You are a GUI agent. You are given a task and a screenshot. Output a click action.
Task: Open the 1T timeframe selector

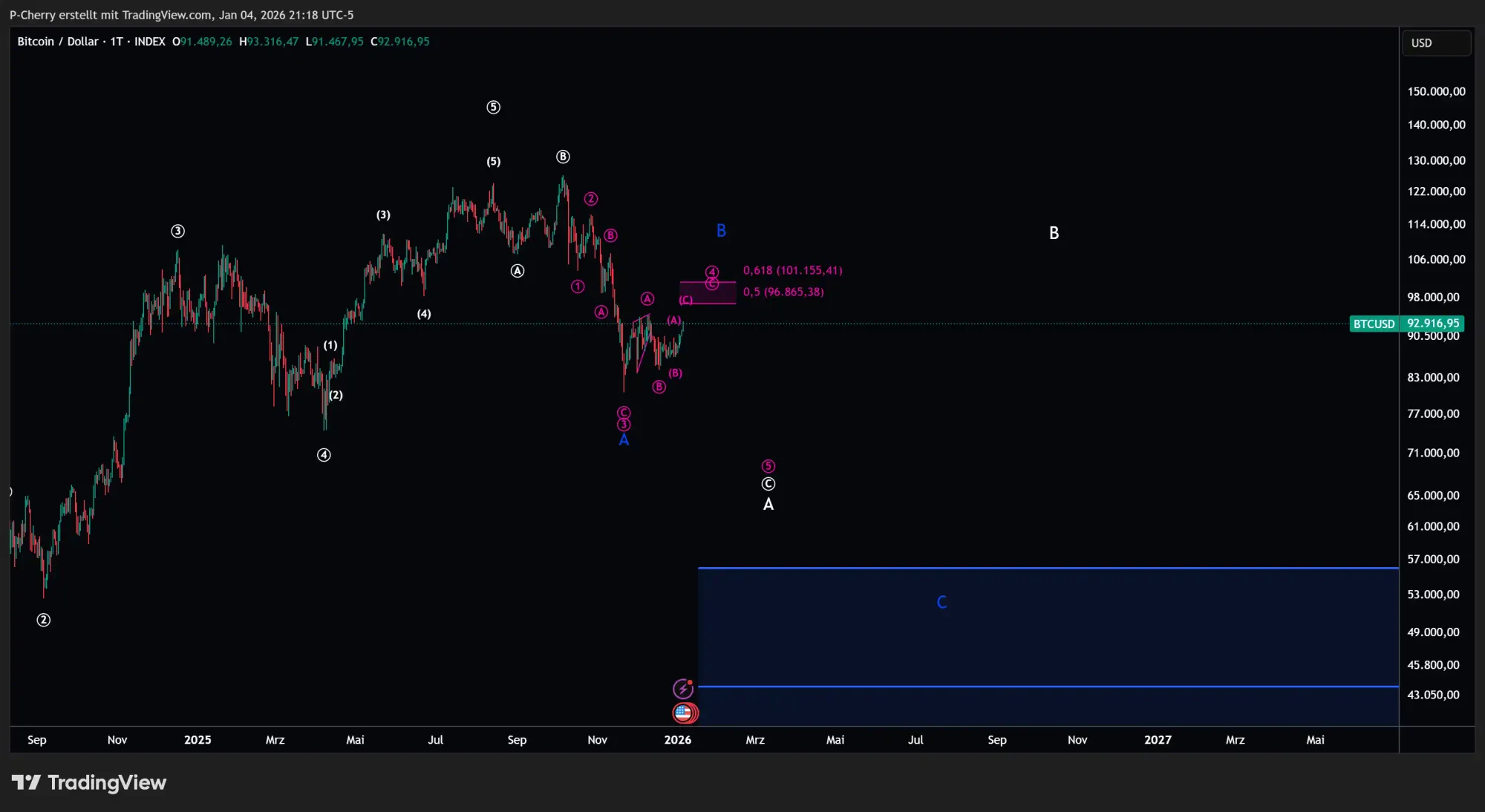pos(116,42)
